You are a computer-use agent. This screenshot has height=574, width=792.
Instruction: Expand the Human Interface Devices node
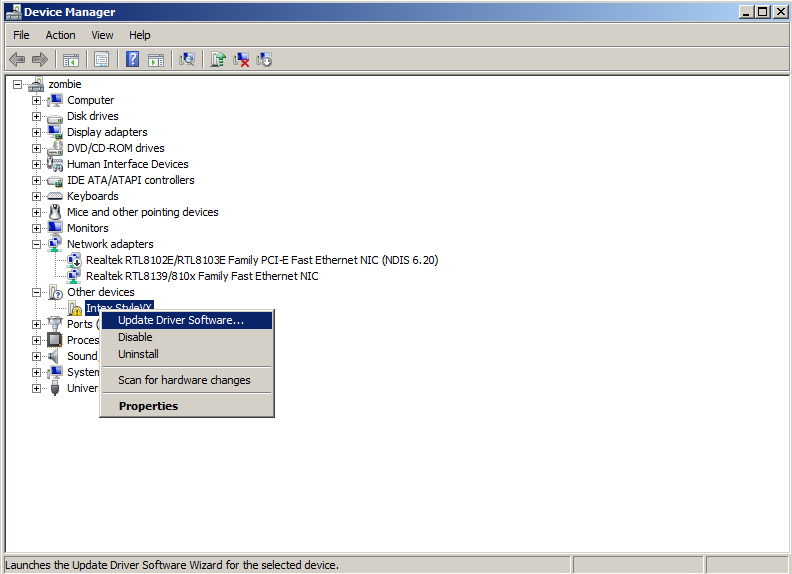(x=36, y=164)
